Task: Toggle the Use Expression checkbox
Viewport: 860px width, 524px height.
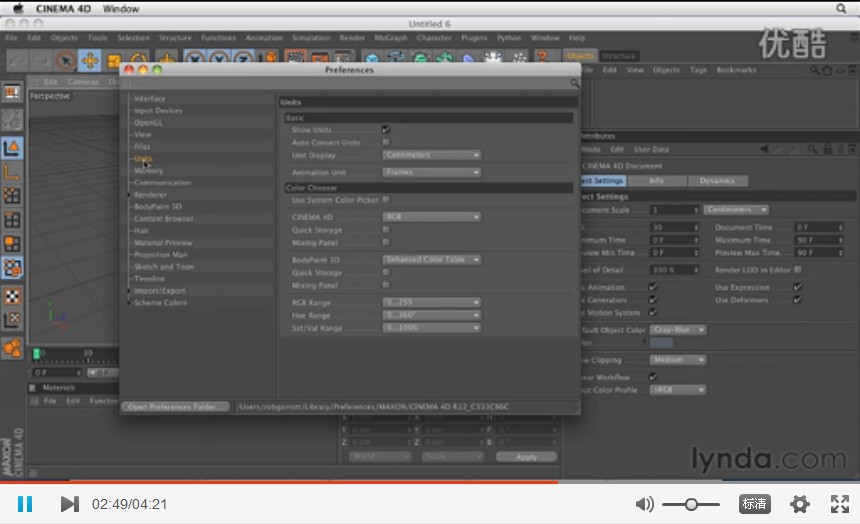Action: [797, 287]
